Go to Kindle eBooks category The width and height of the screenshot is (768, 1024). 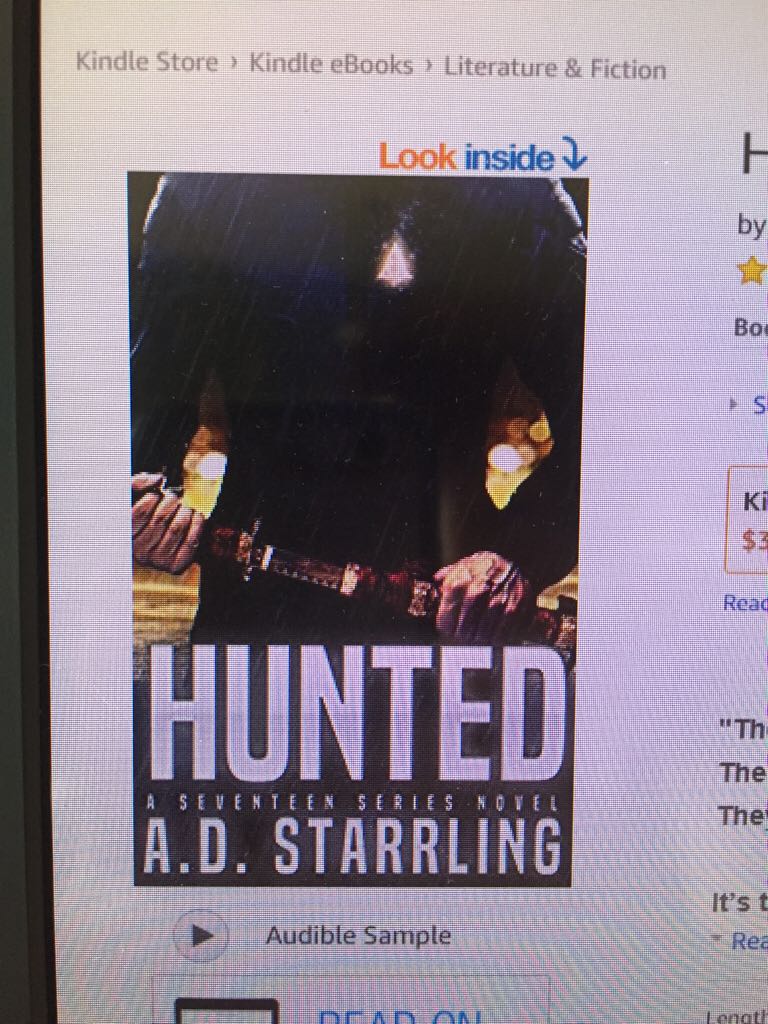331,65
